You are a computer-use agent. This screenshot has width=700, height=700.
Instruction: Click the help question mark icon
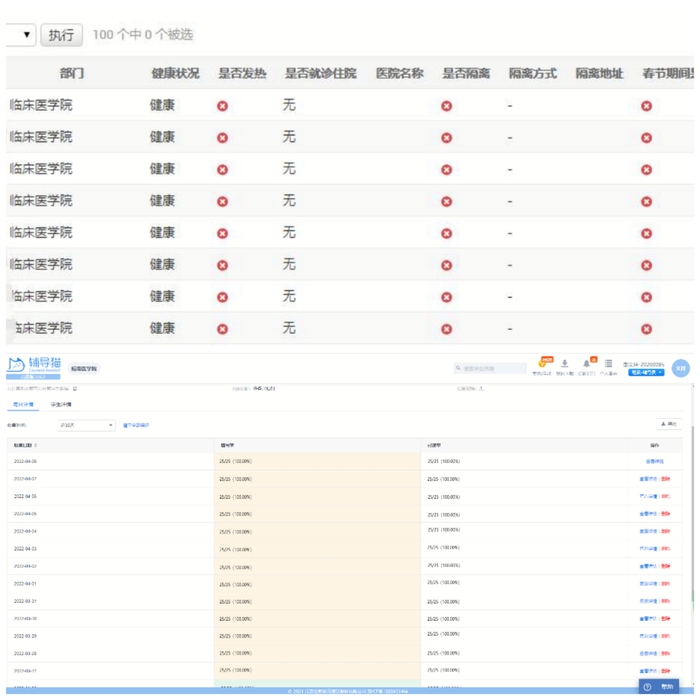[648, 687]
